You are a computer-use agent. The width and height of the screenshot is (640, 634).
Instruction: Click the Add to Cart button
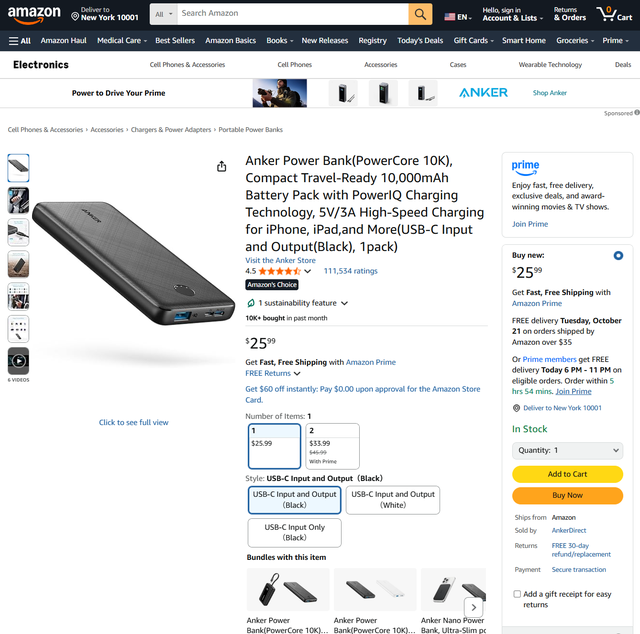tap(567, 474)
